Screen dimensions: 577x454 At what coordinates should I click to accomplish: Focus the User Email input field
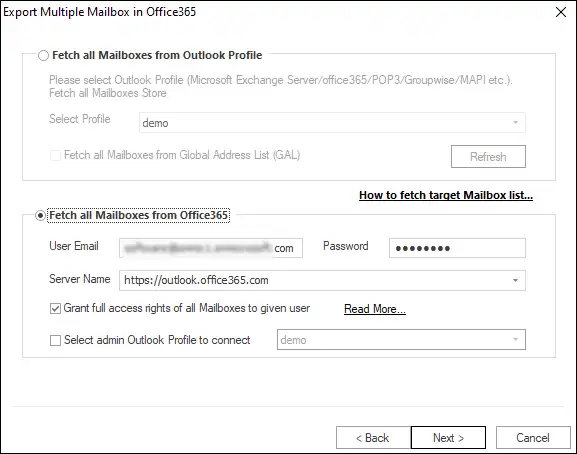pyautogui.click(x=211, y=248)
